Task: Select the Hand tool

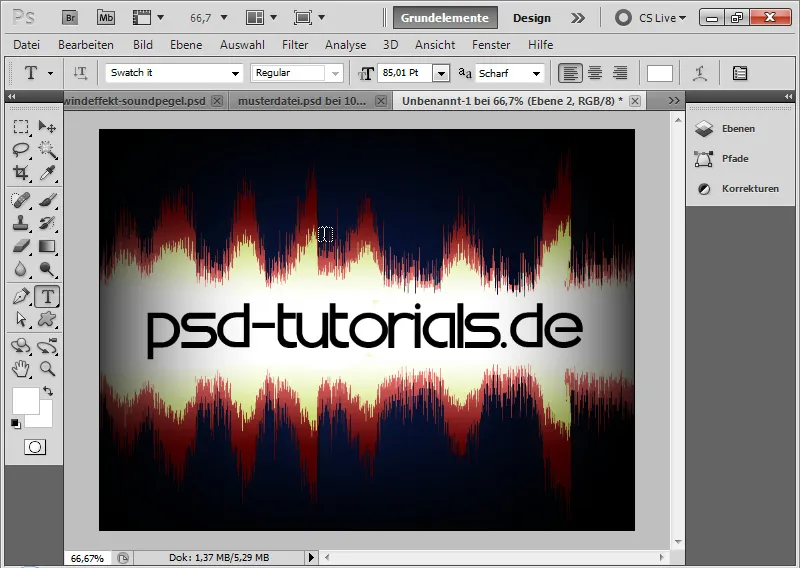Action: 21,368
